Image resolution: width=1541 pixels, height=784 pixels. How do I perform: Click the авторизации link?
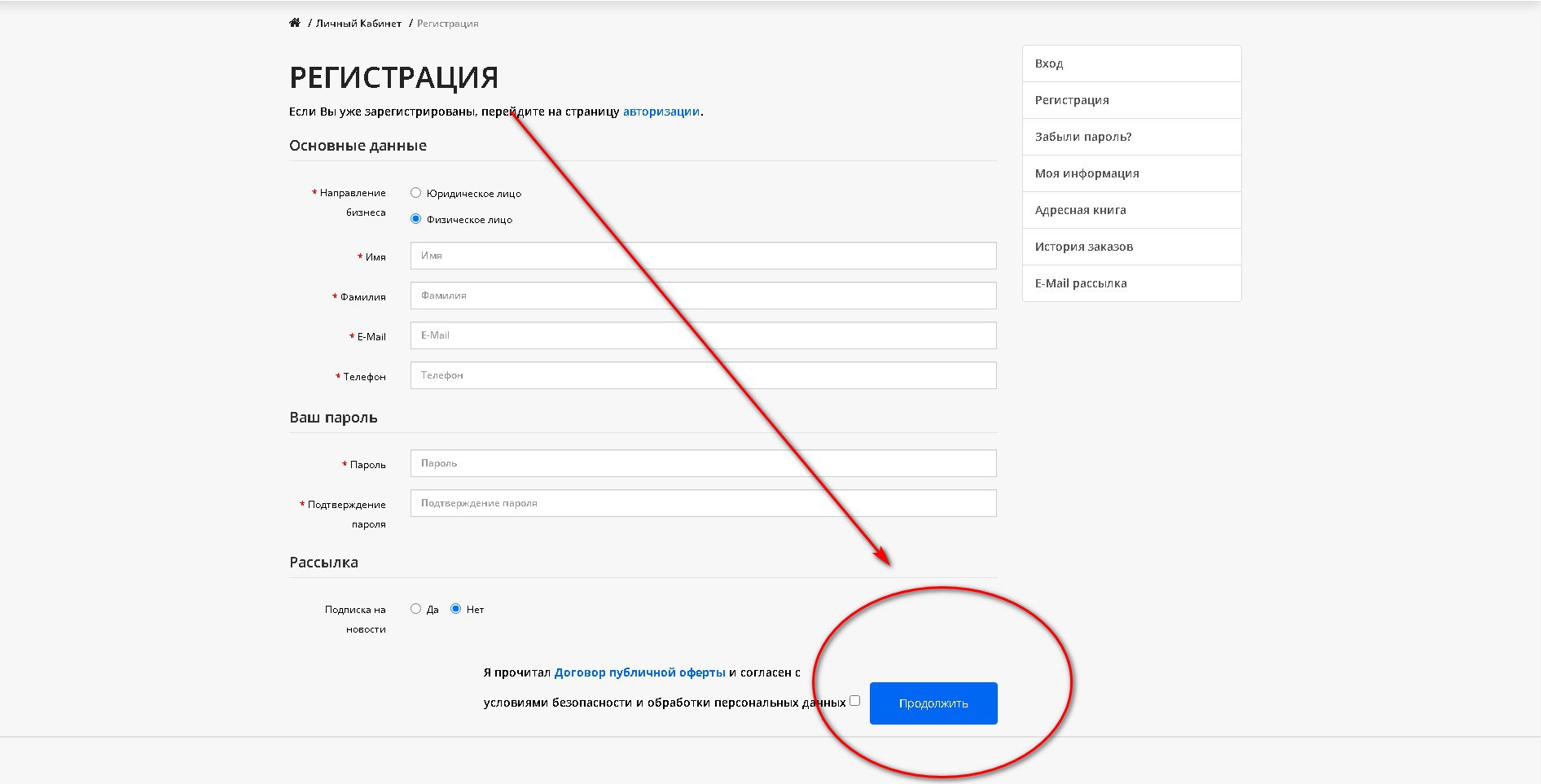point(661,112)
